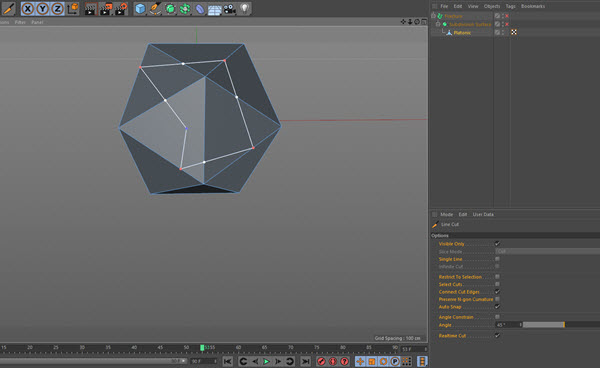Open the Slice Mode dropdown

548,251
